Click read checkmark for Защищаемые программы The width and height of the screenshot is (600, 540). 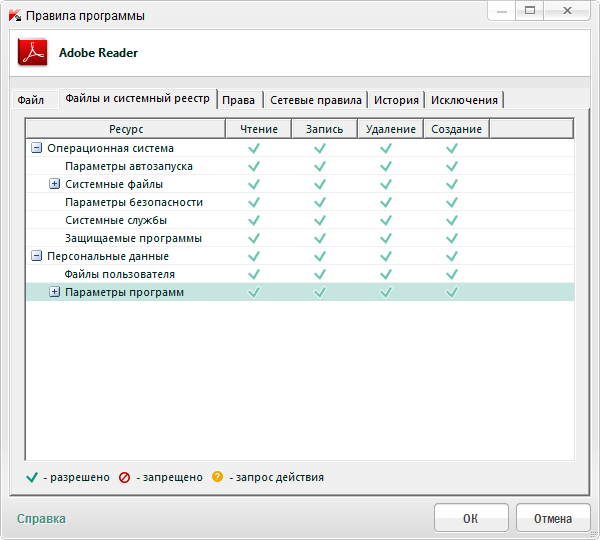coord(254,238)
